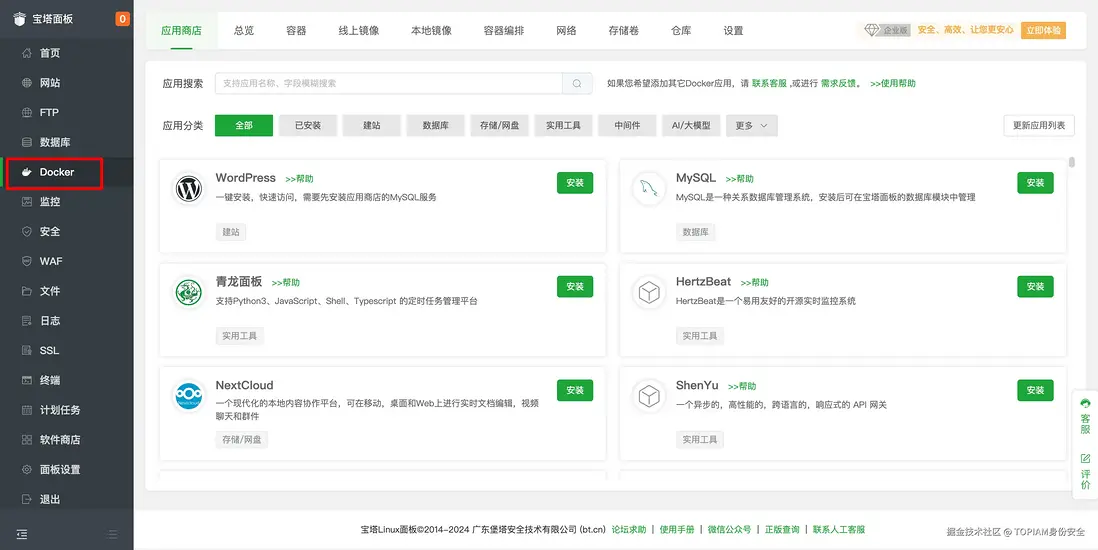Click the WAF icon in sidebar
1098x550 pixels.
27,261
